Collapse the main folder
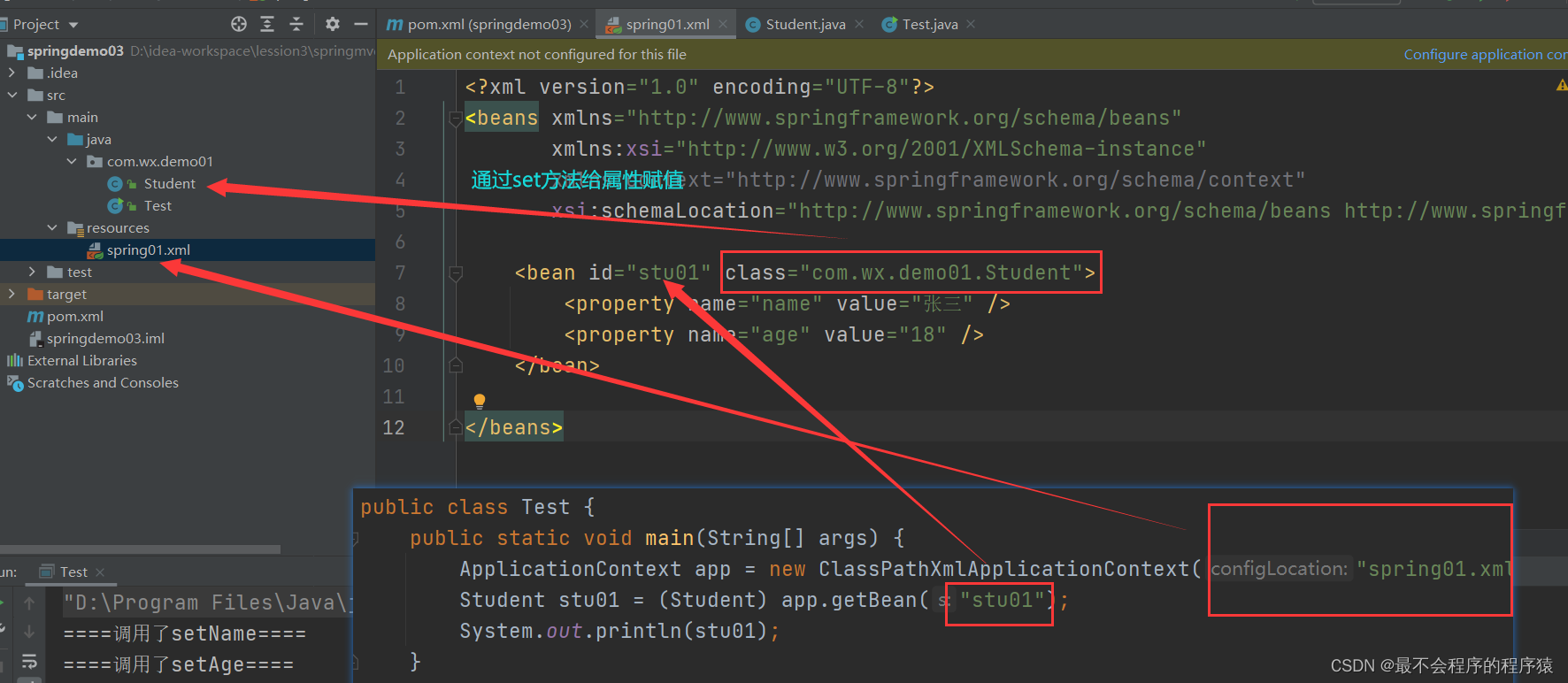The width and height of the screenshot is (1568, 683). 32,118
